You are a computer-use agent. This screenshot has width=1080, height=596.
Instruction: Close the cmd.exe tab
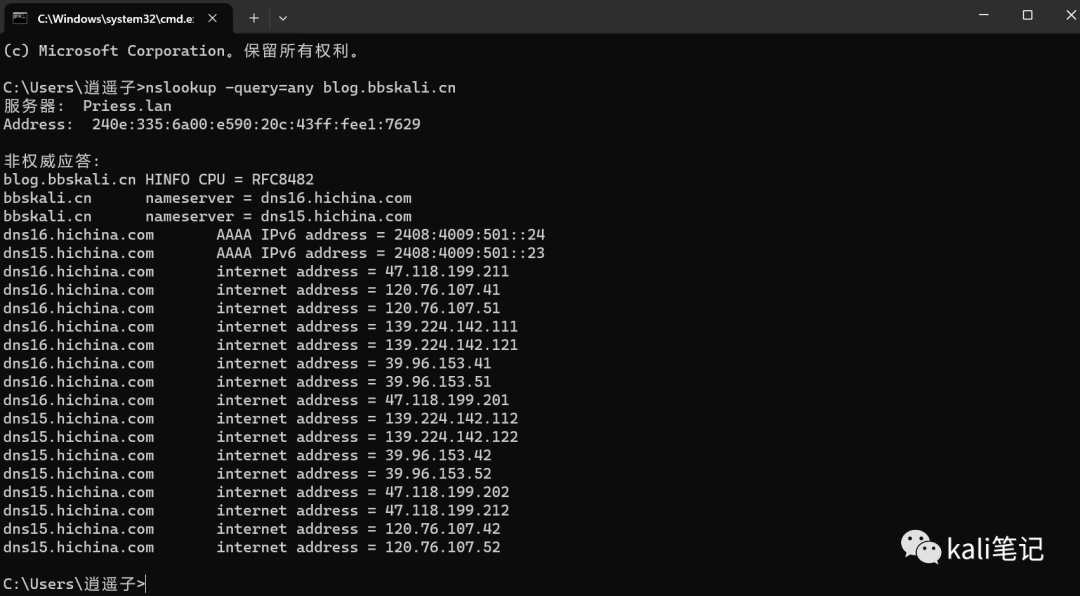click(x=213, y=19)
